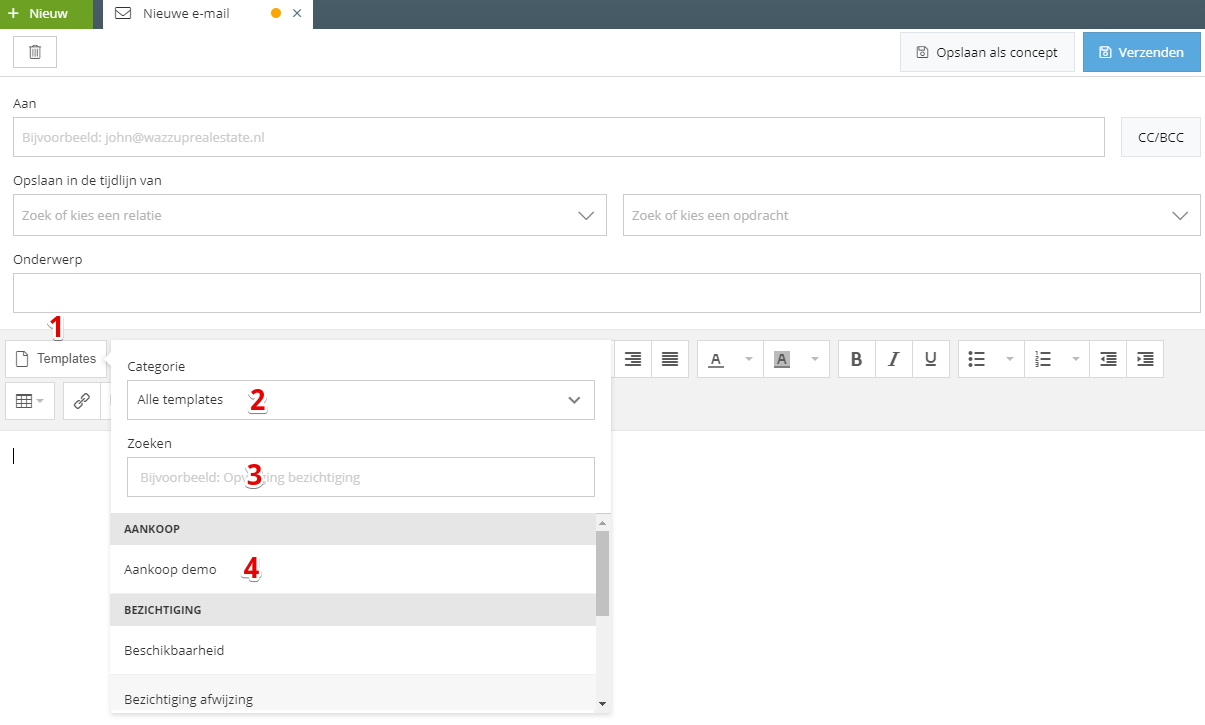The width and height of the screenshot is (1205, 725).
Task: Click the AANKOOP category header
Action: coord(353,529)
